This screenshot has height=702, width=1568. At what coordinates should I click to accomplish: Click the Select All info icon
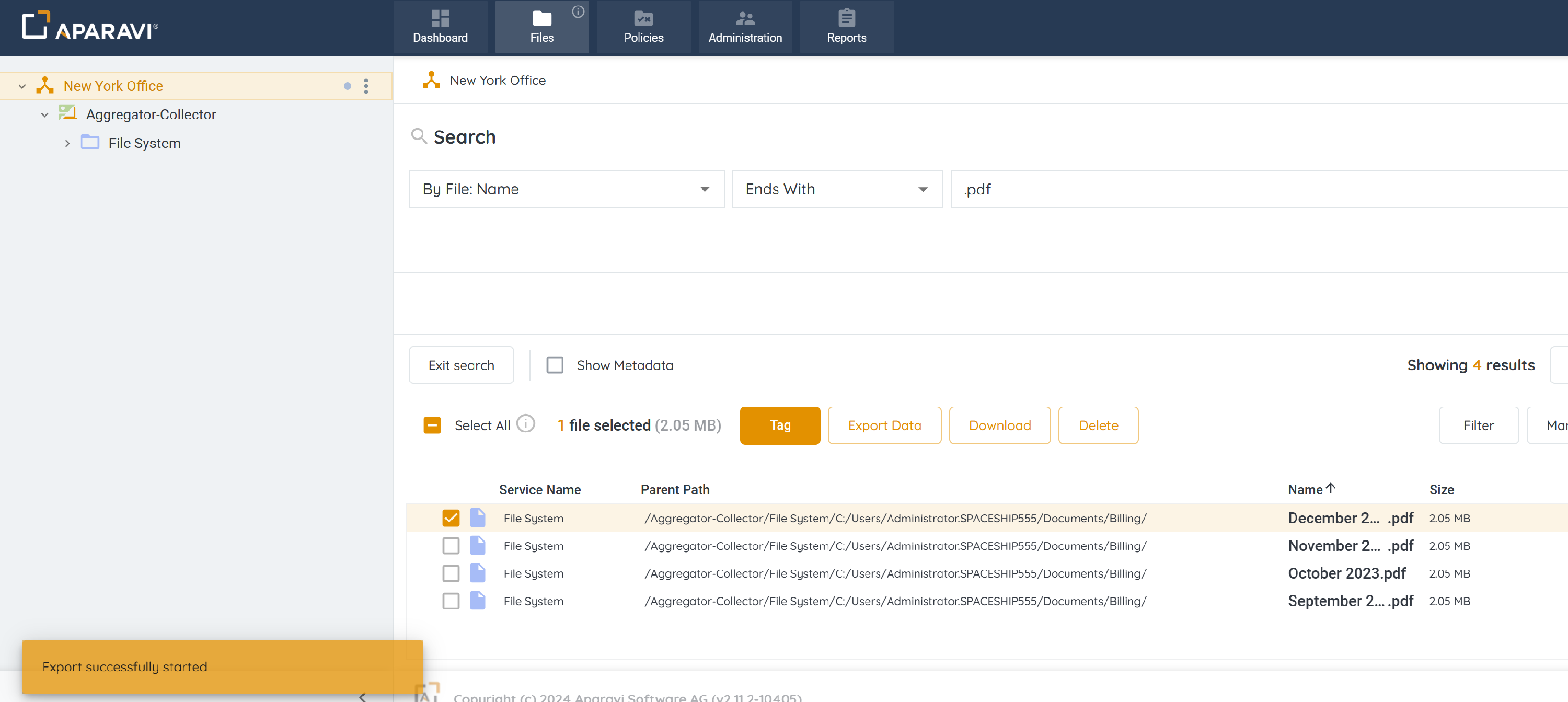click(x=525, y=423)
